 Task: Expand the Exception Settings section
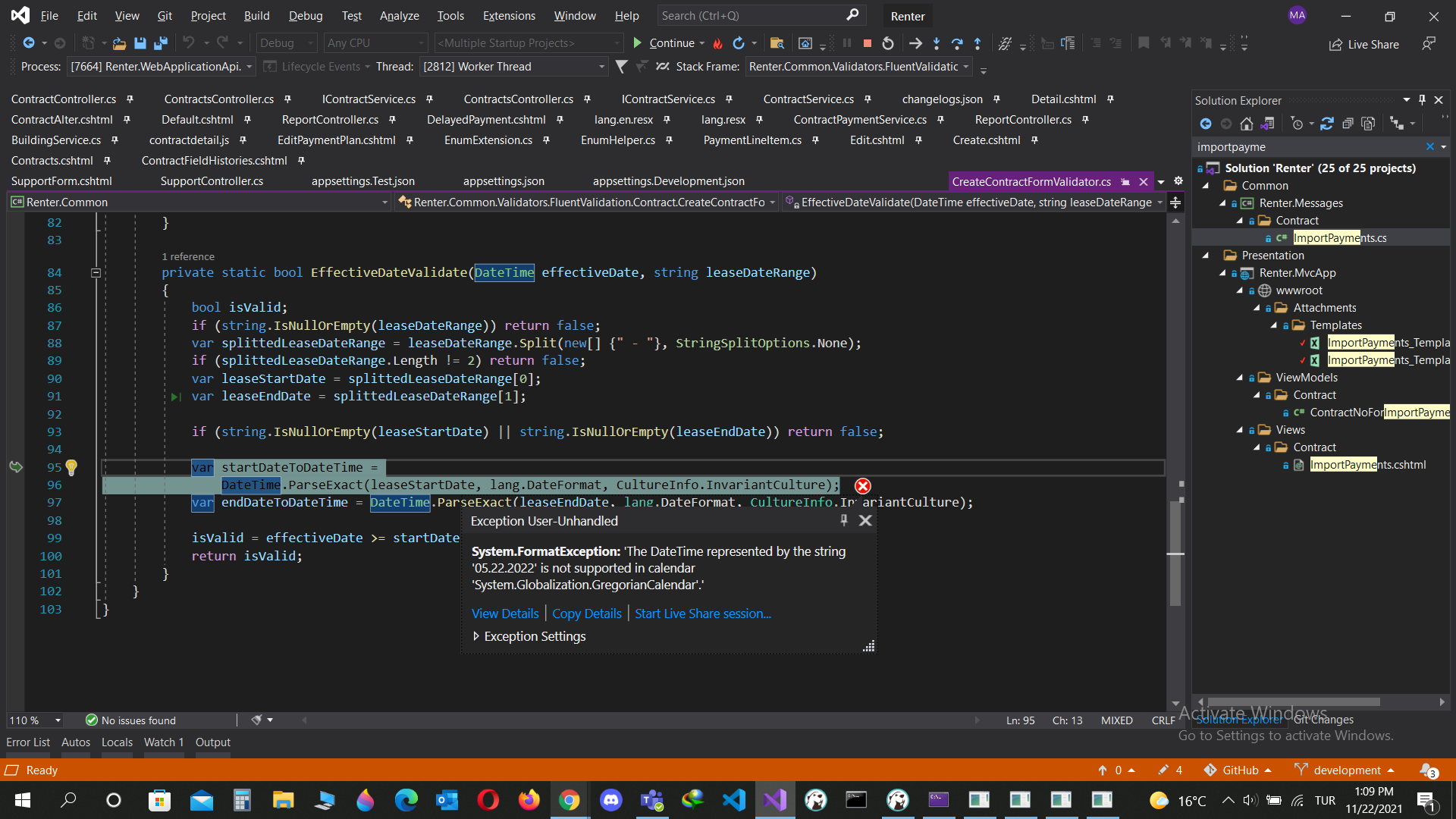(476, 636)
